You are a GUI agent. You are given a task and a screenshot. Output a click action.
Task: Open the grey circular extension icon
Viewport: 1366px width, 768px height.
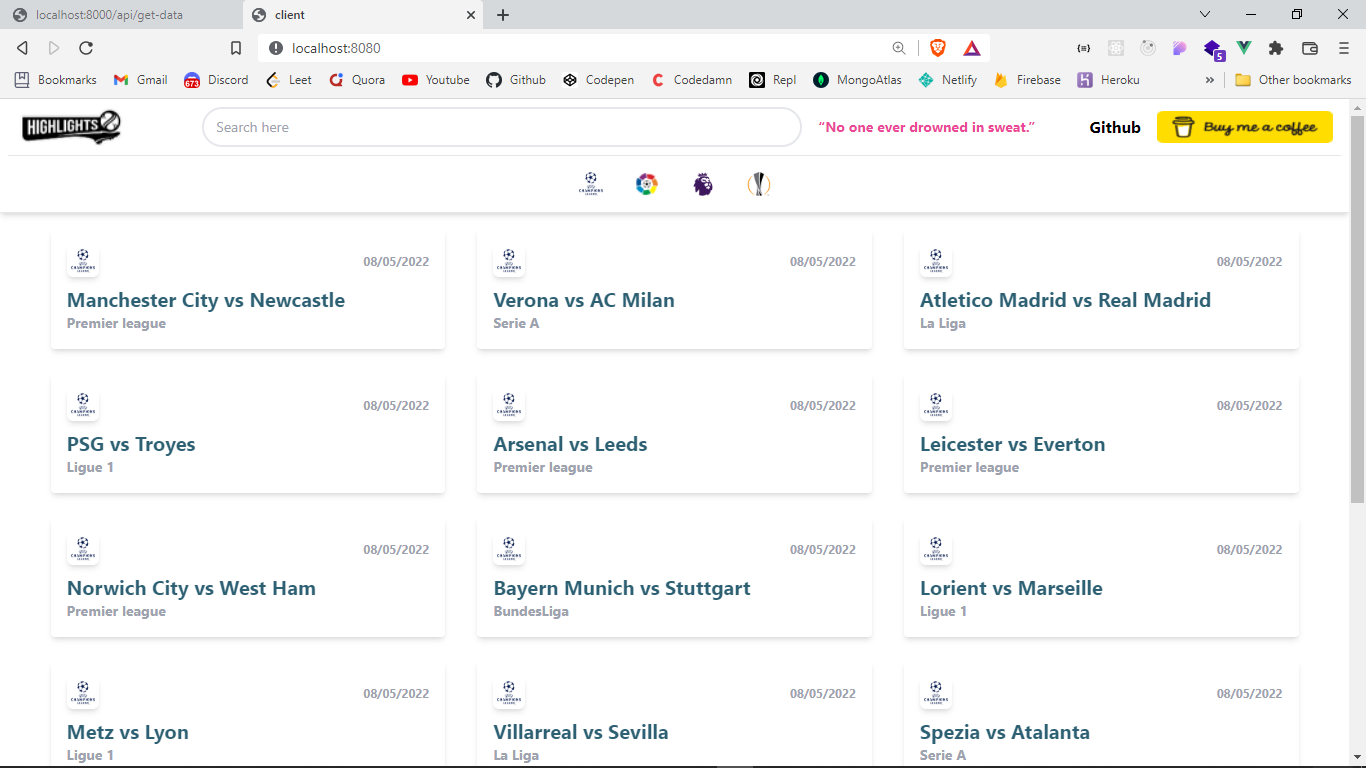pos(1148,48)
